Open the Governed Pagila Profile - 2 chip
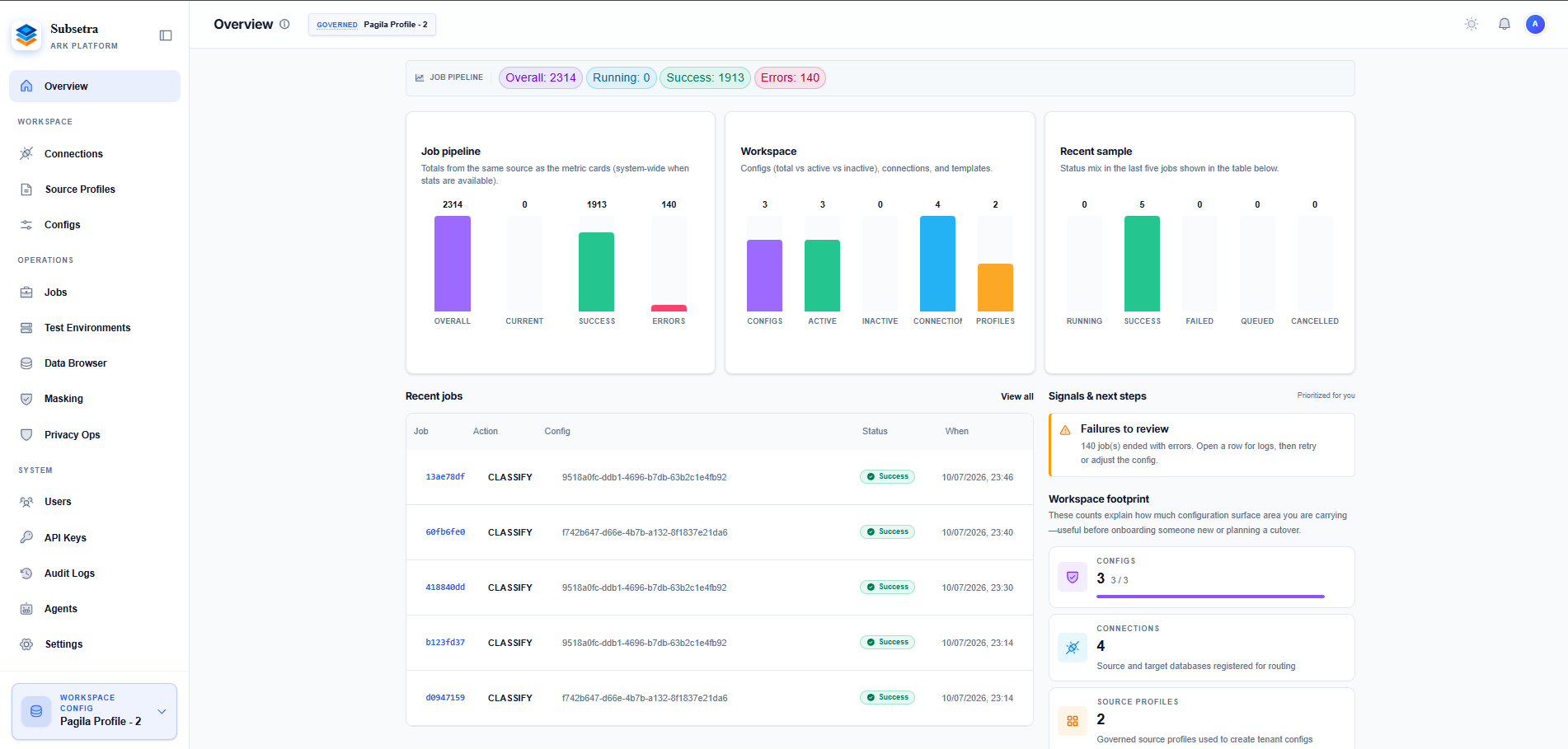Image resolution: width=1568 pixels, height=749 pixels. point(372,25)
